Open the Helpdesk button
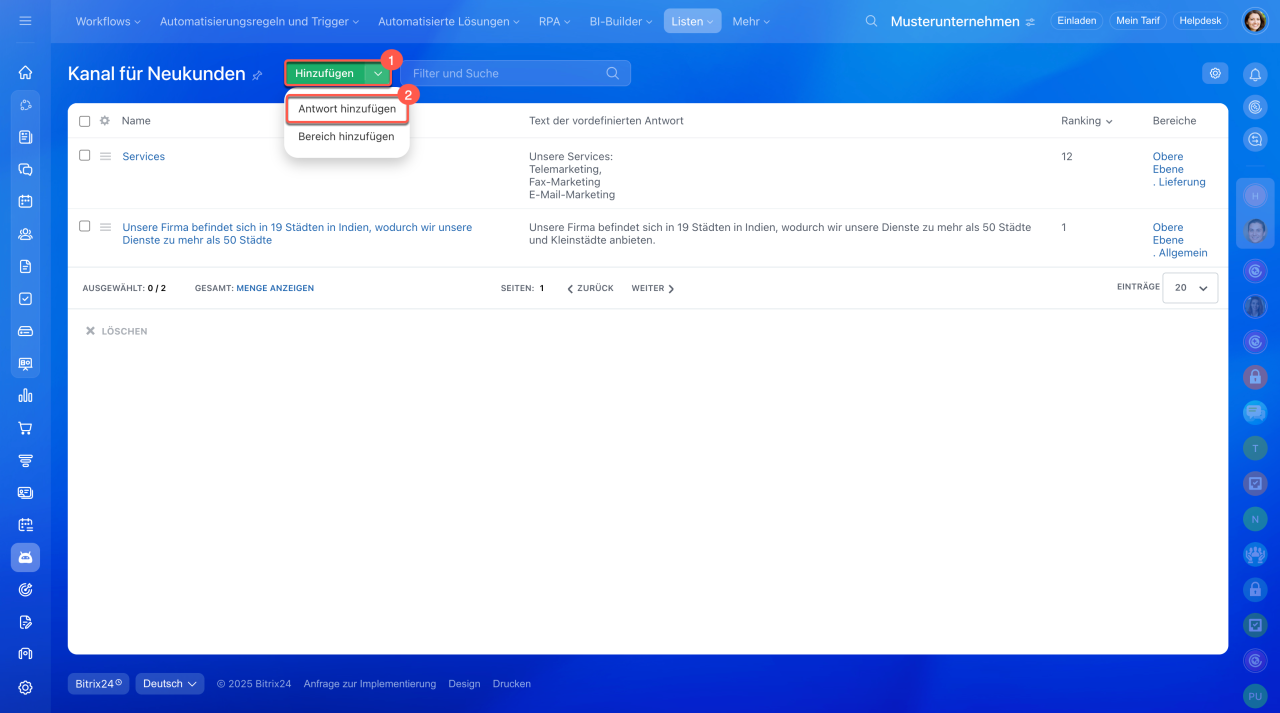The image size is (1280, 713). coord(1201,21)
